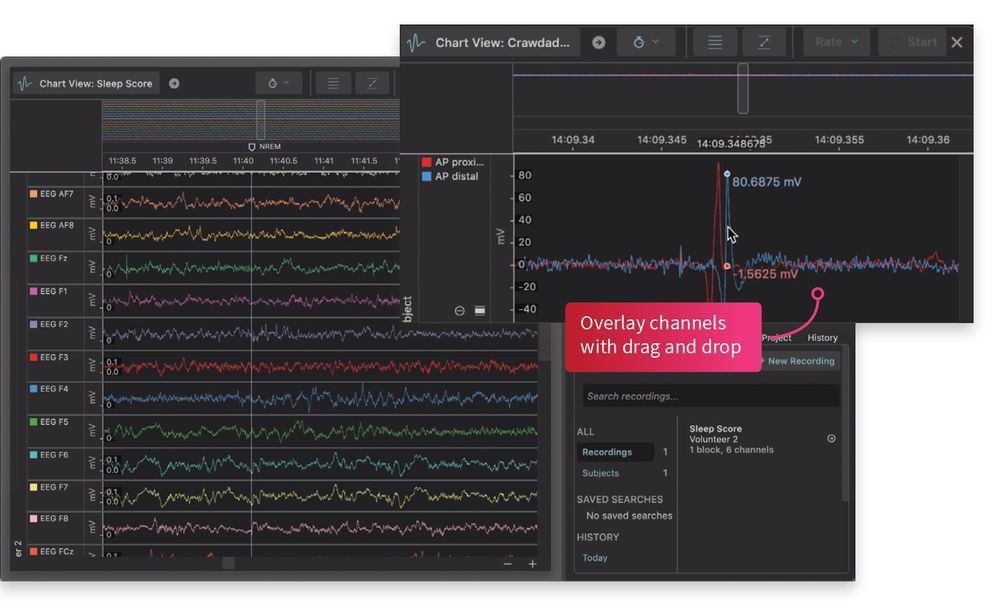The width and height of the screenshot is (1000, 611).
Task: Click the Search recordings input field
Action: pos(710,395)
